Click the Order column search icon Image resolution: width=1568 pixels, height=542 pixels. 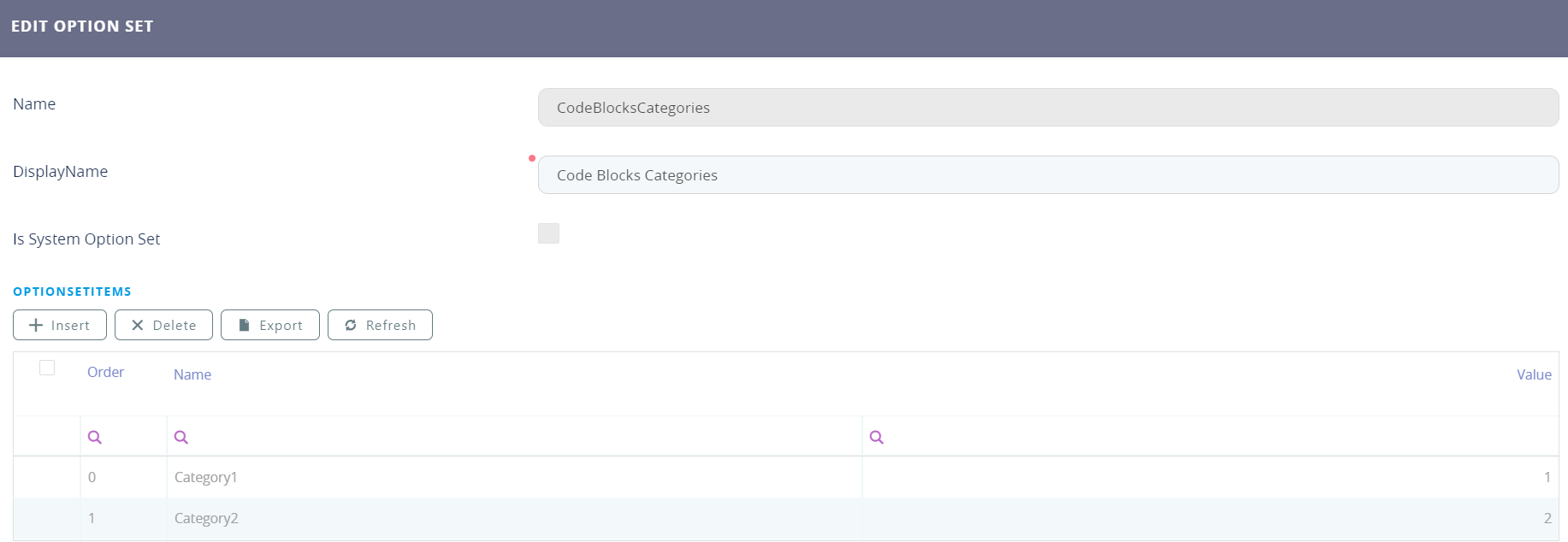(x=95, y=437)
